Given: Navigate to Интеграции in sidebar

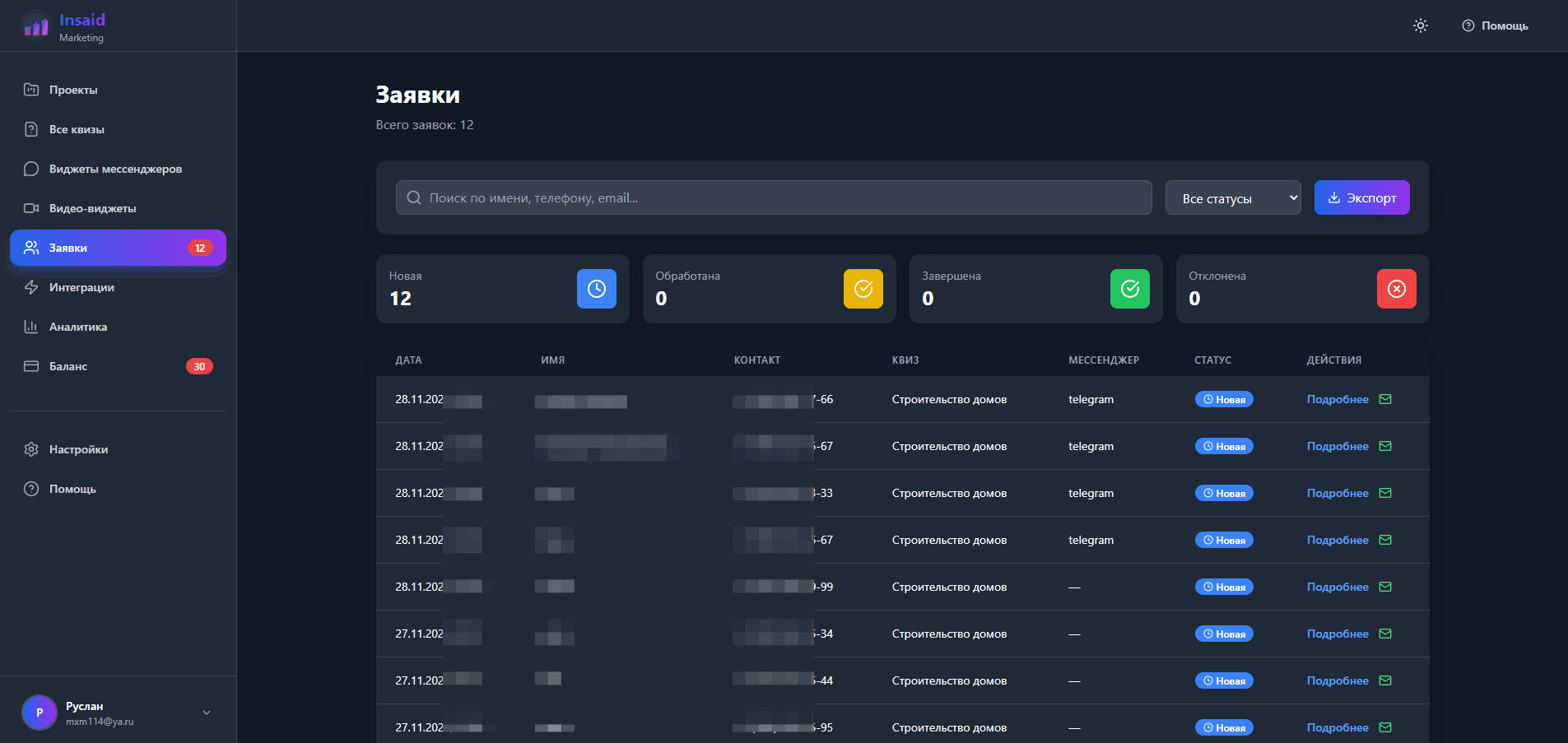Looking at the screenshot, I should pyautogui.click(x=81, y=288).
